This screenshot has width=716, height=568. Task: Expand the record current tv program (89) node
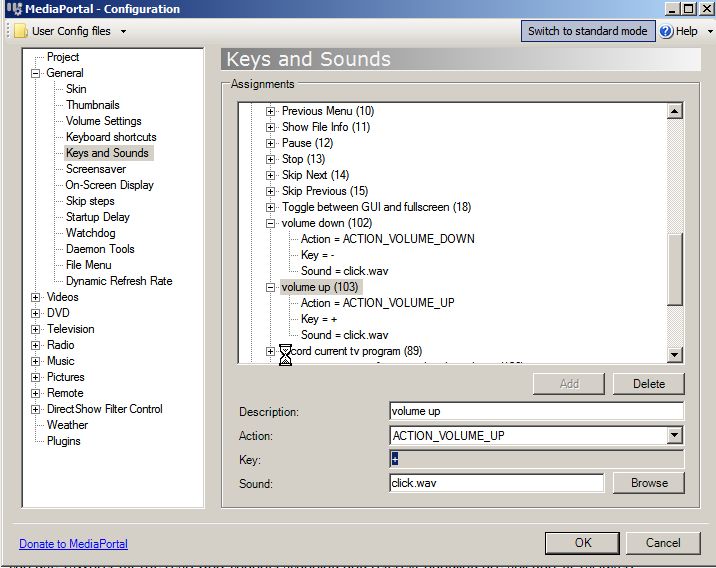(270, 351)
